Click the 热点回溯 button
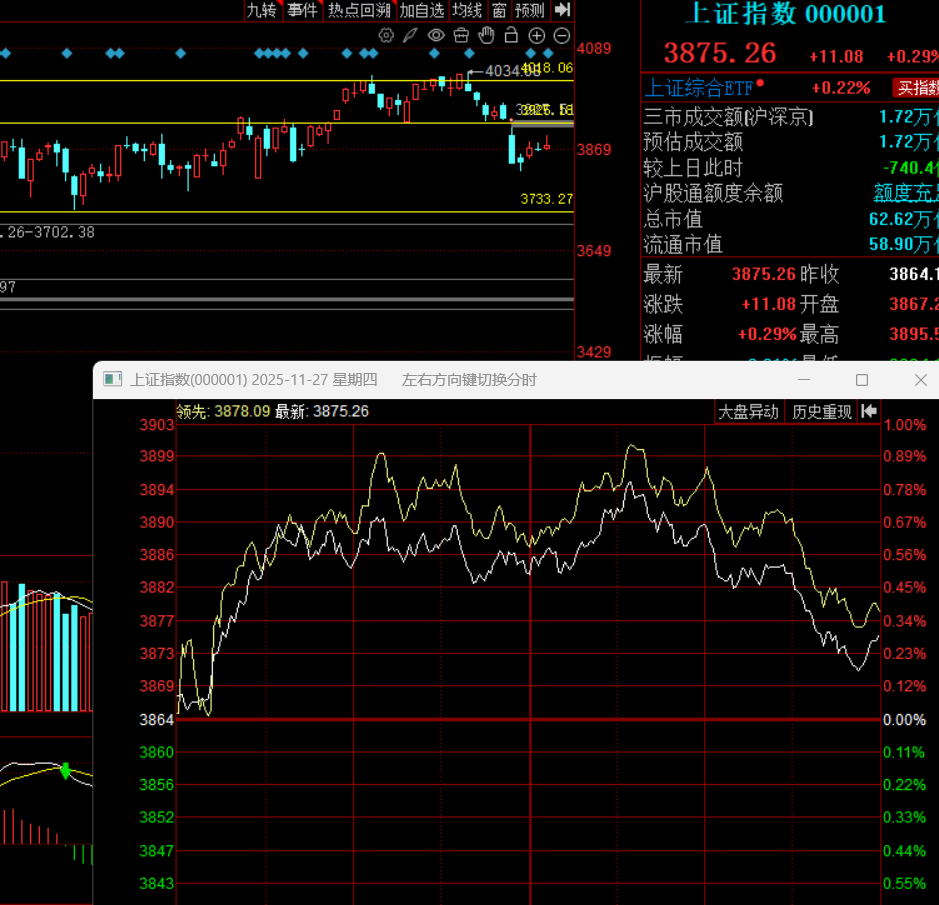This screenshot has height=905, width=939. coord(359,10)
